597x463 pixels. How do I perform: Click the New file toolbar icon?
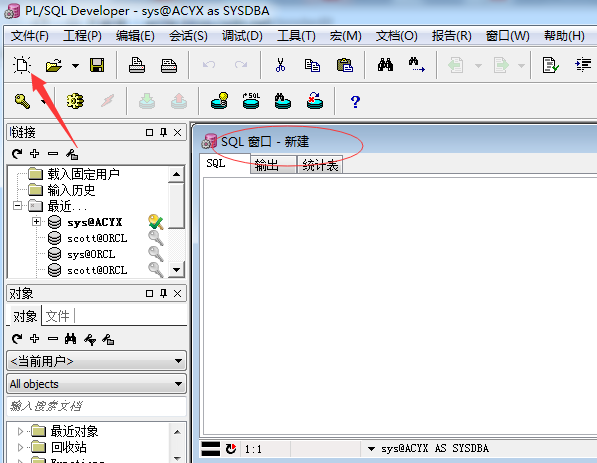click(22, 65)
